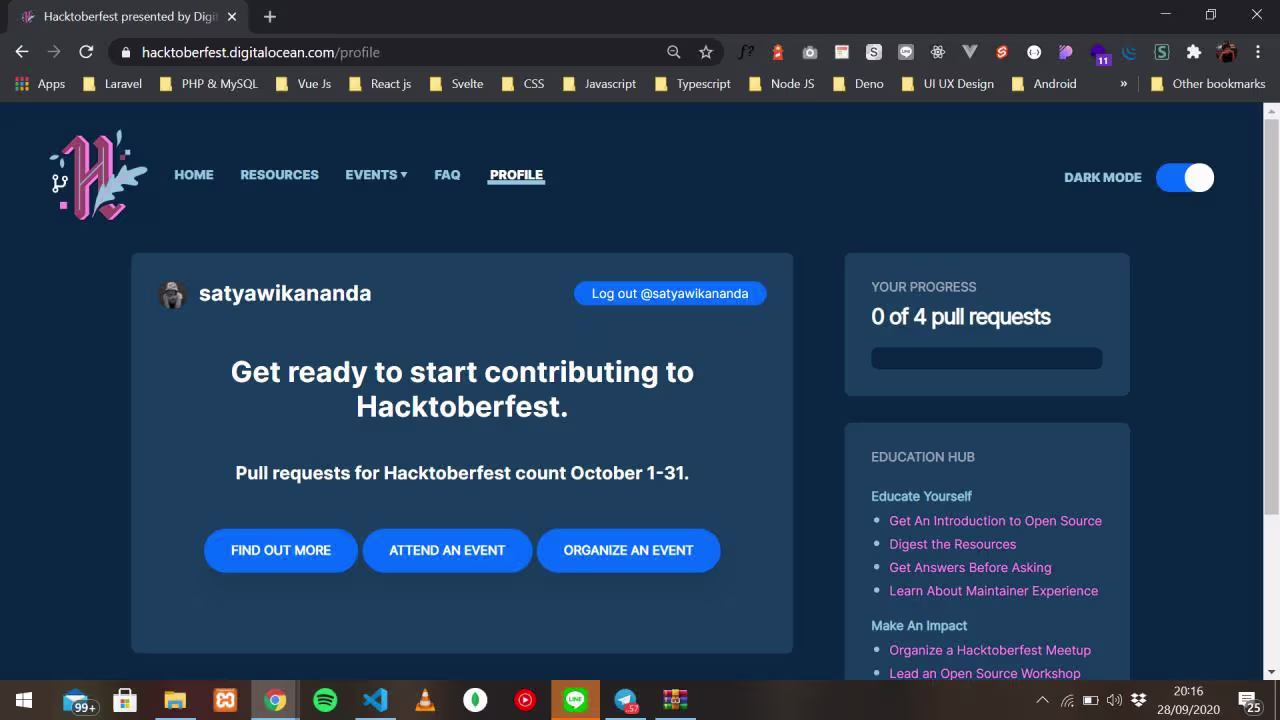Open FAQ nav item
The image size is (1280, 720).
pos(447,175)
